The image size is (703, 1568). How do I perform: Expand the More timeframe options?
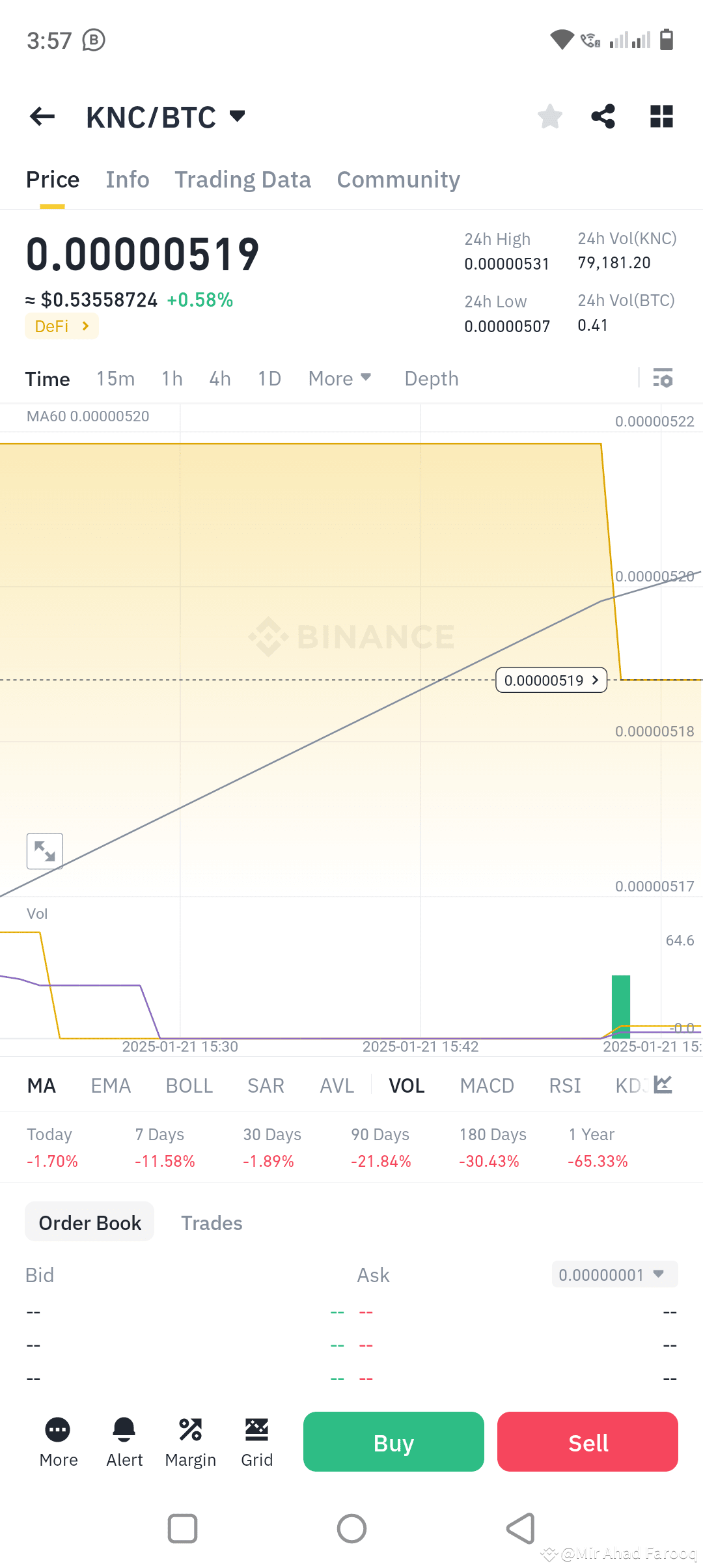(339, 378)
